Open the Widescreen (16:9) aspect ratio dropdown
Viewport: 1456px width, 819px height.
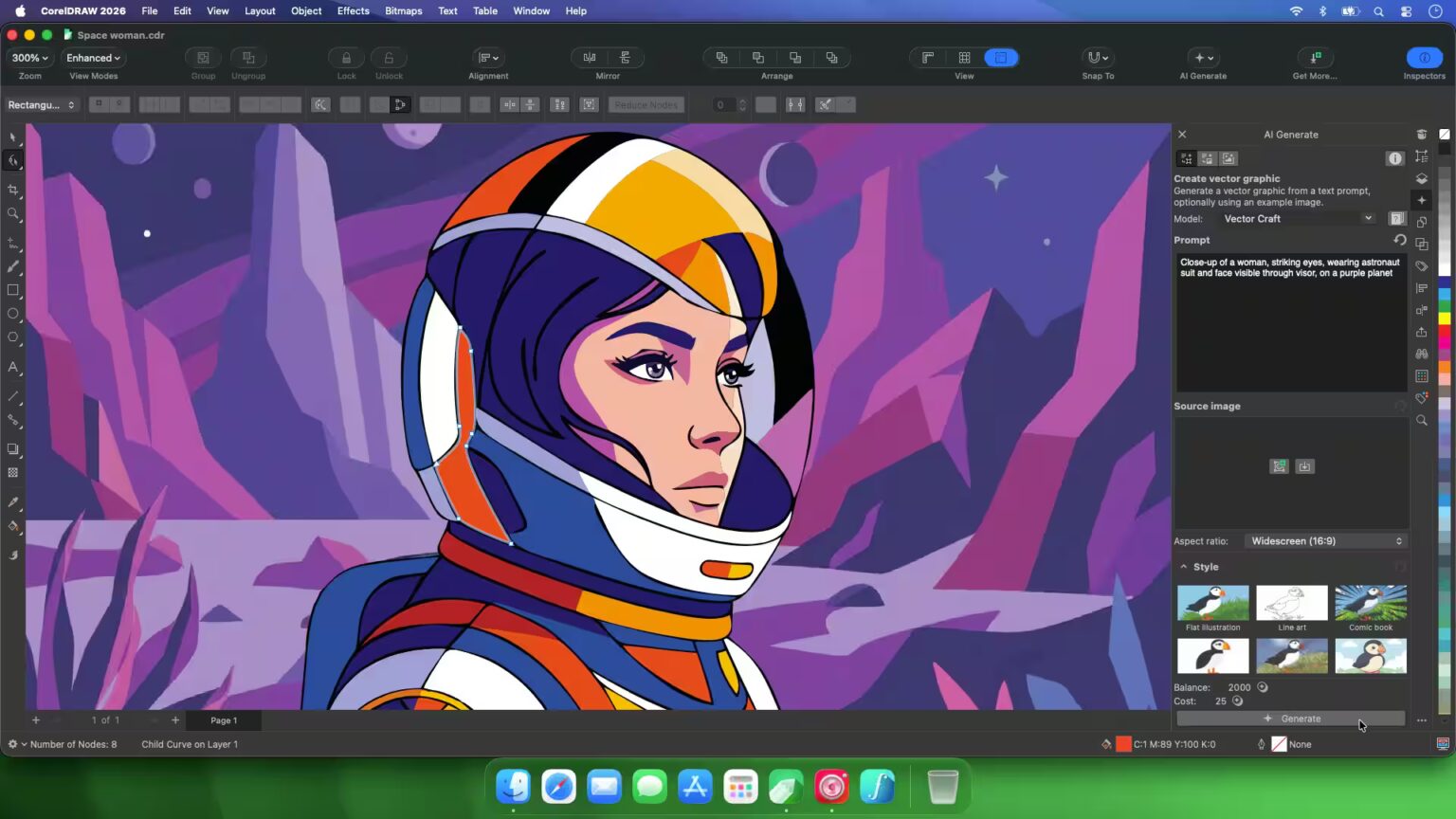point(1325,541)
